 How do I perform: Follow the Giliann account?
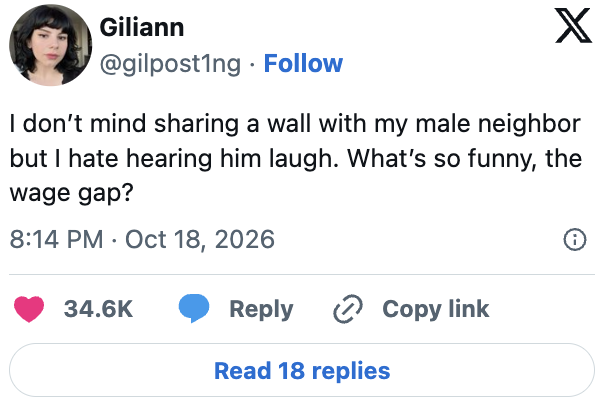click(x=303, y=63)
